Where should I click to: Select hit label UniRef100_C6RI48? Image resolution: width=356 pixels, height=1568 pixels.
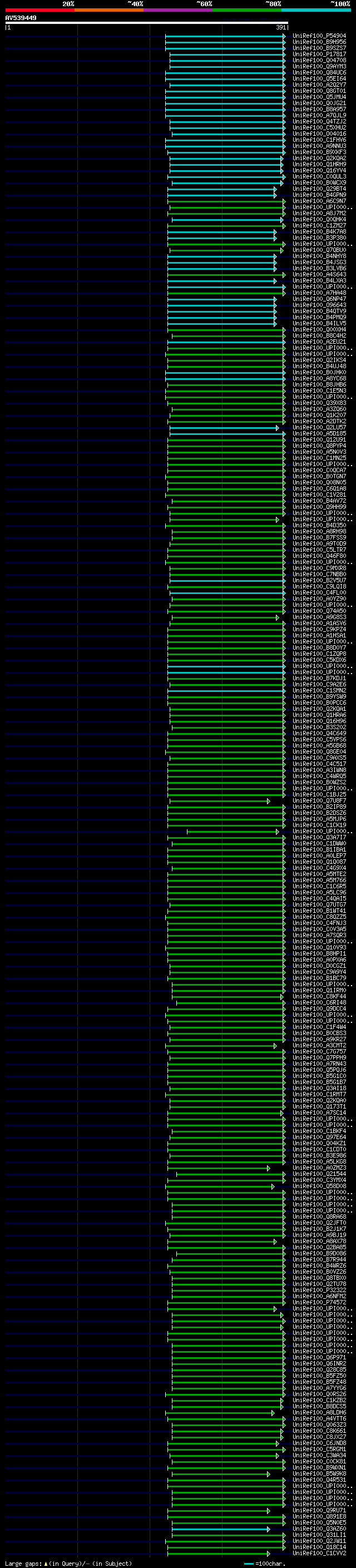pyautogui.click(x=319, y=1002)
